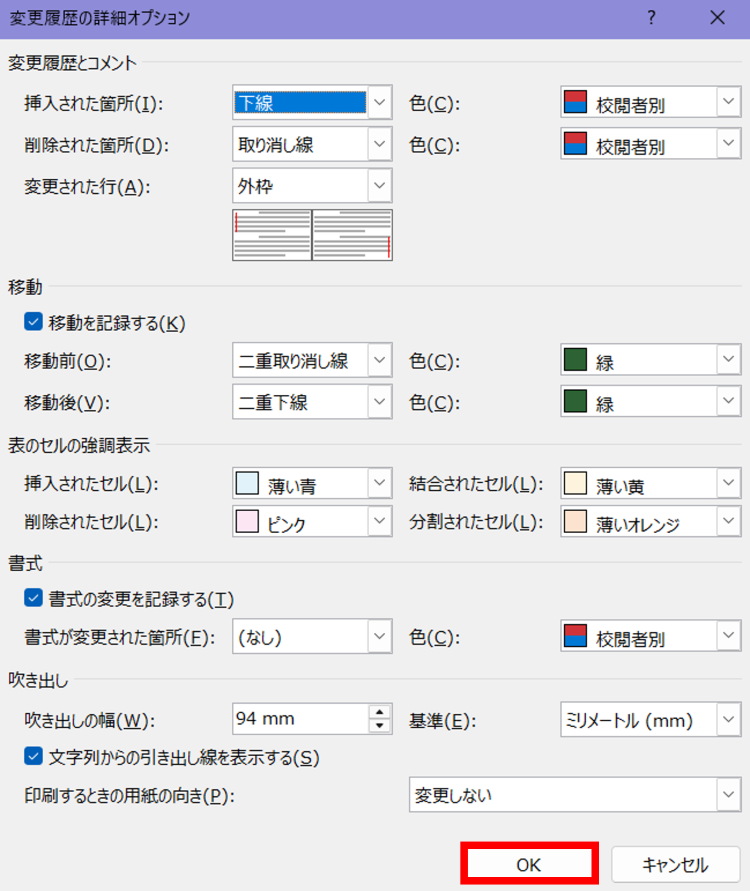Close the 変更履歴の詳細オプション dialog

[718, 18]
